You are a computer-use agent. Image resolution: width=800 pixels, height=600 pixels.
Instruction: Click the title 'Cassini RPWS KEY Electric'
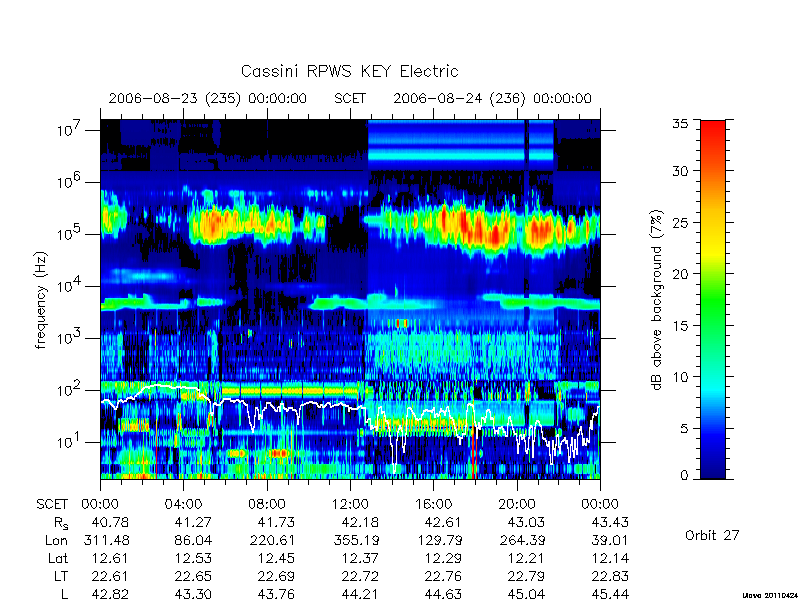[349, 71]
